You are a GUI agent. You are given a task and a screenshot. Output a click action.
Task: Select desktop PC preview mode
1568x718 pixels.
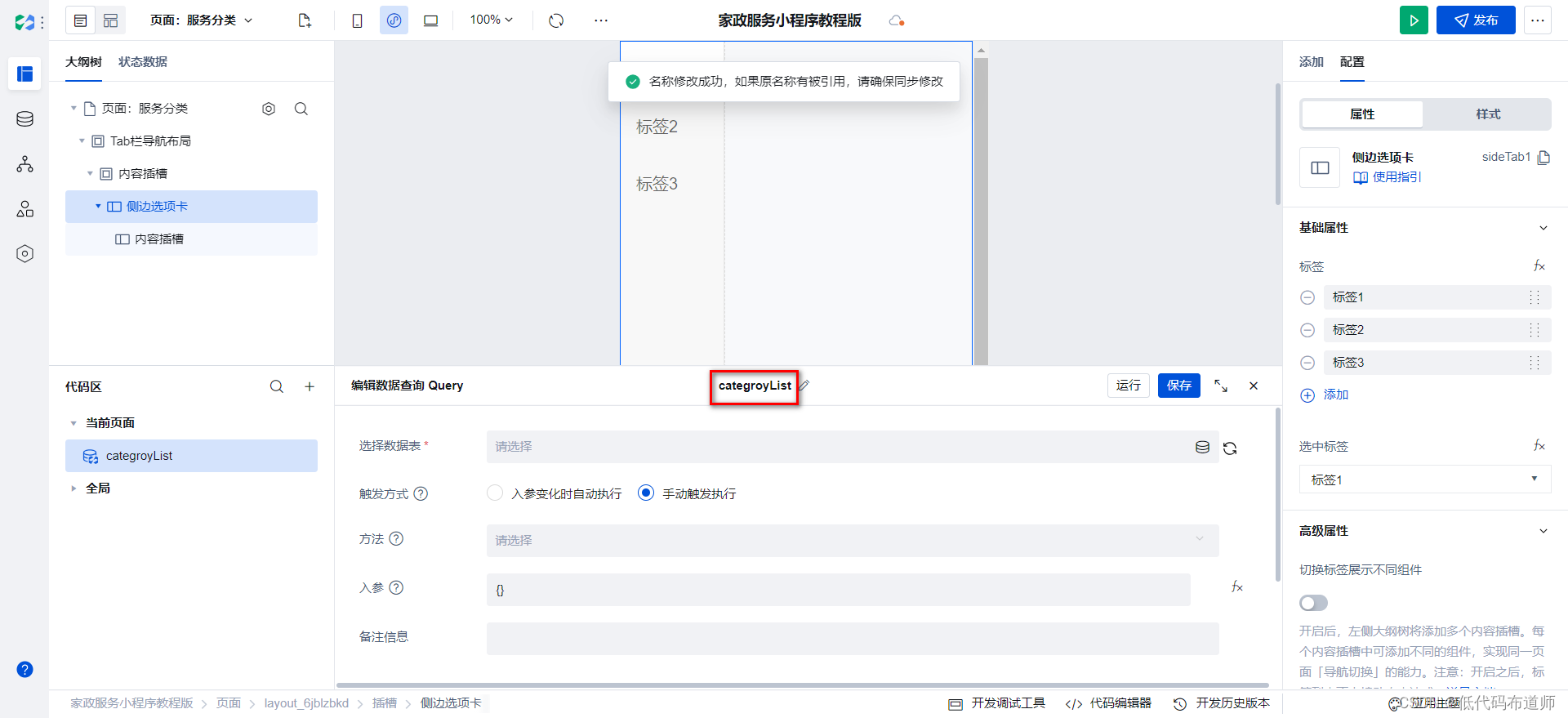(430, 20)
